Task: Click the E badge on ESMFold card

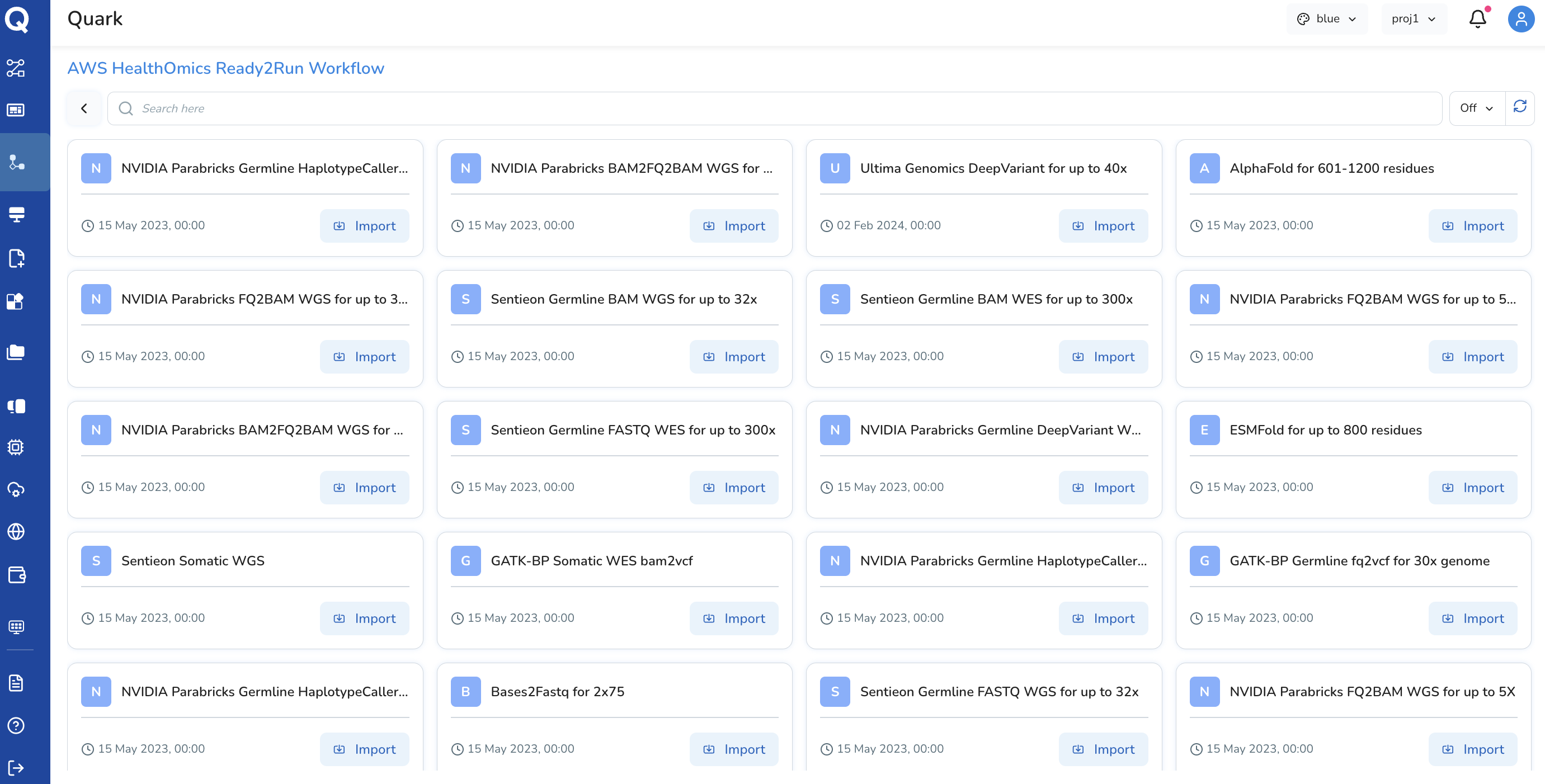Action: 1204,431
